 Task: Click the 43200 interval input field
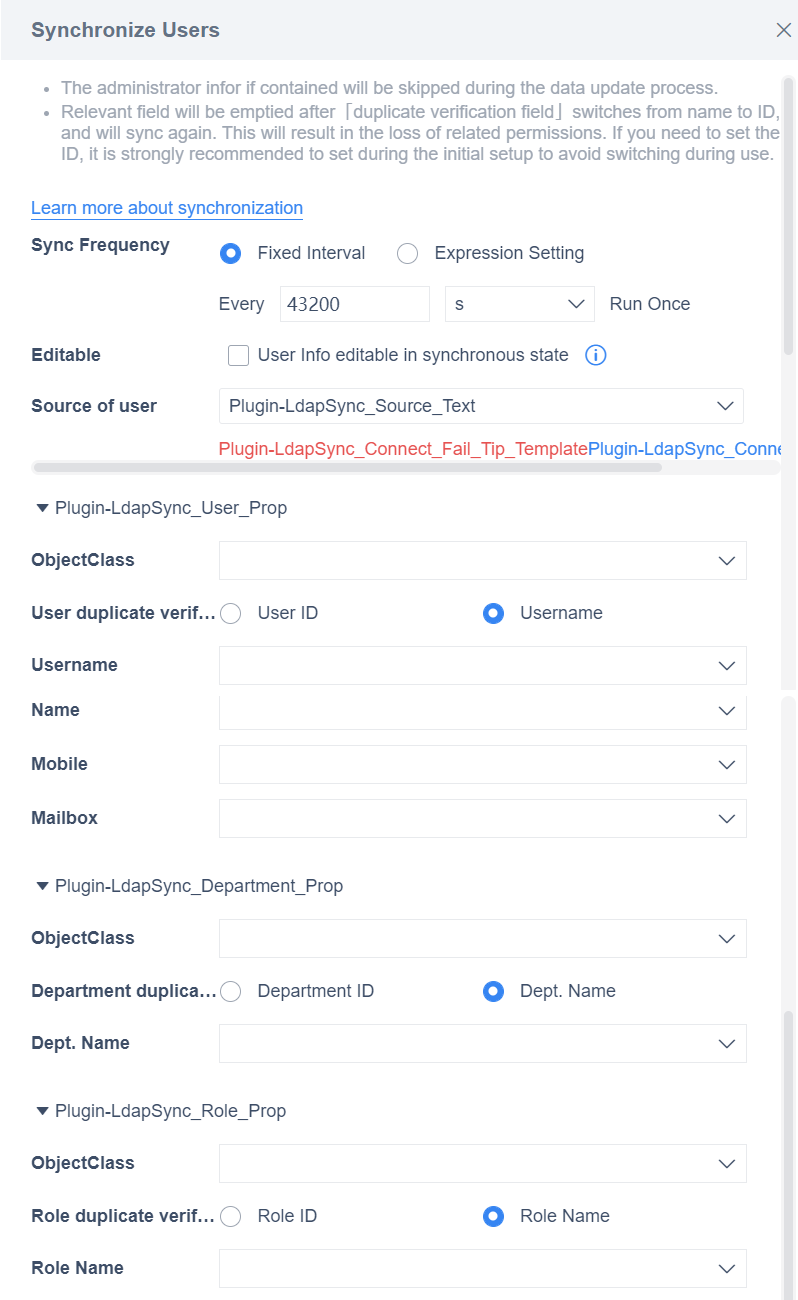click(x=354, y=303)
